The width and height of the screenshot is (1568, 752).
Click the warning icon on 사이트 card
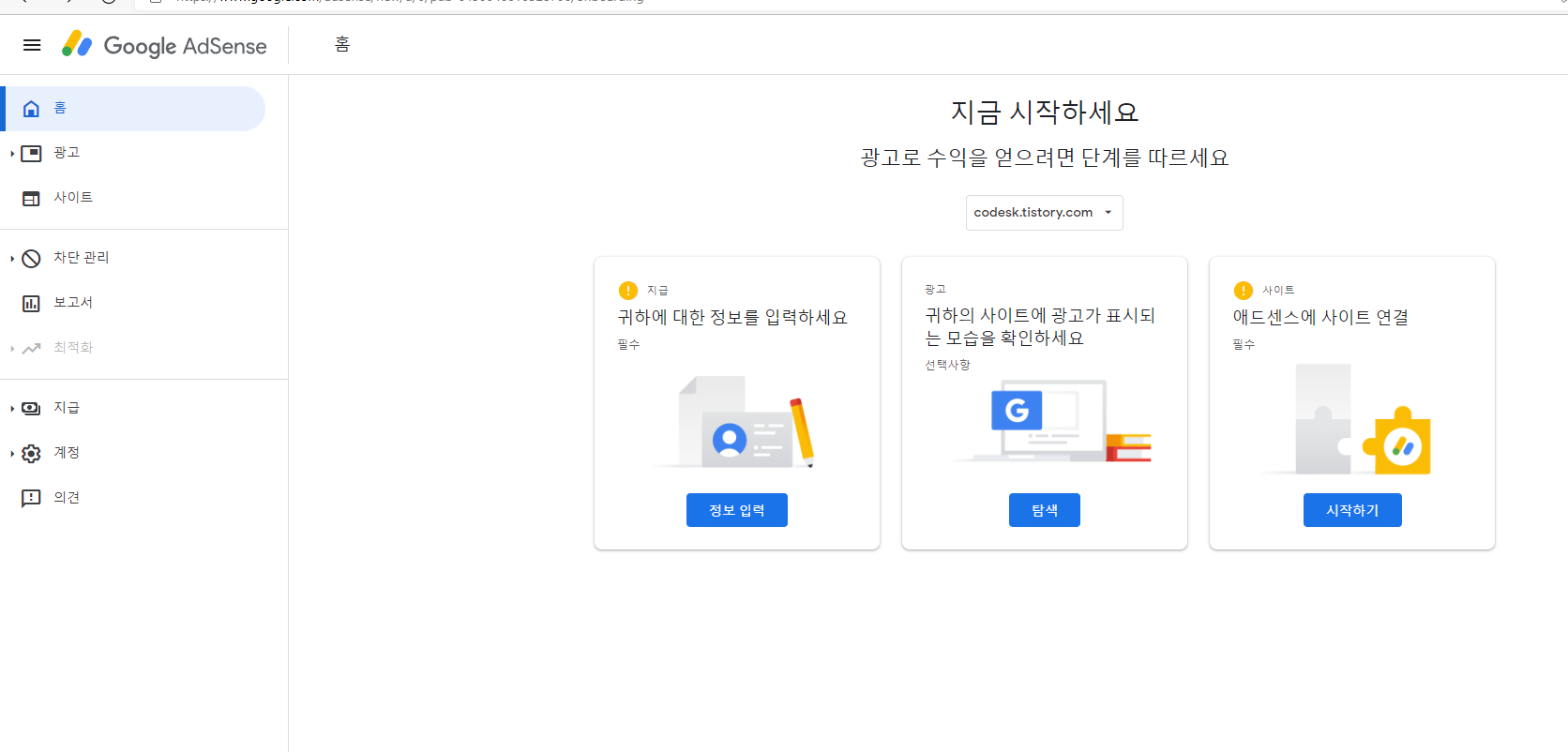pyautogui.click(x=1244, y=291)
